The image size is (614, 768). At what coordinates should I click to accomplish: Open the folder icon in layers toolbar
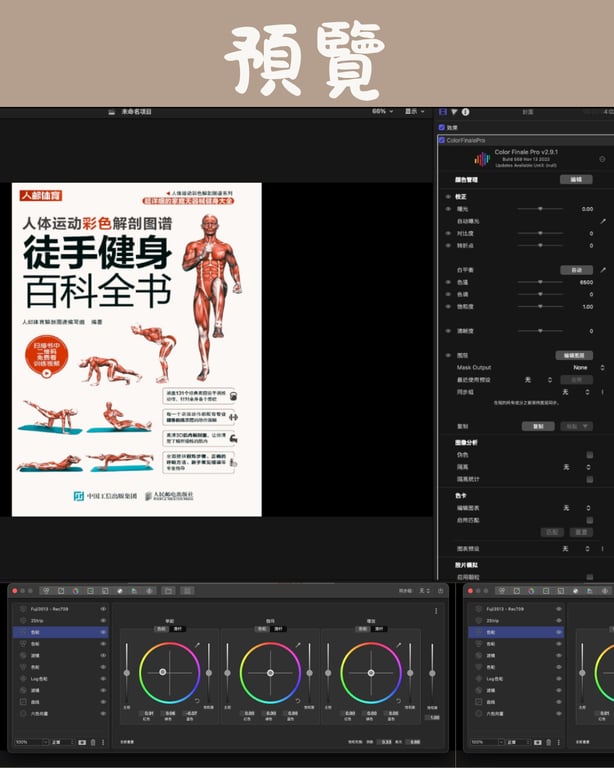point(168,591)
